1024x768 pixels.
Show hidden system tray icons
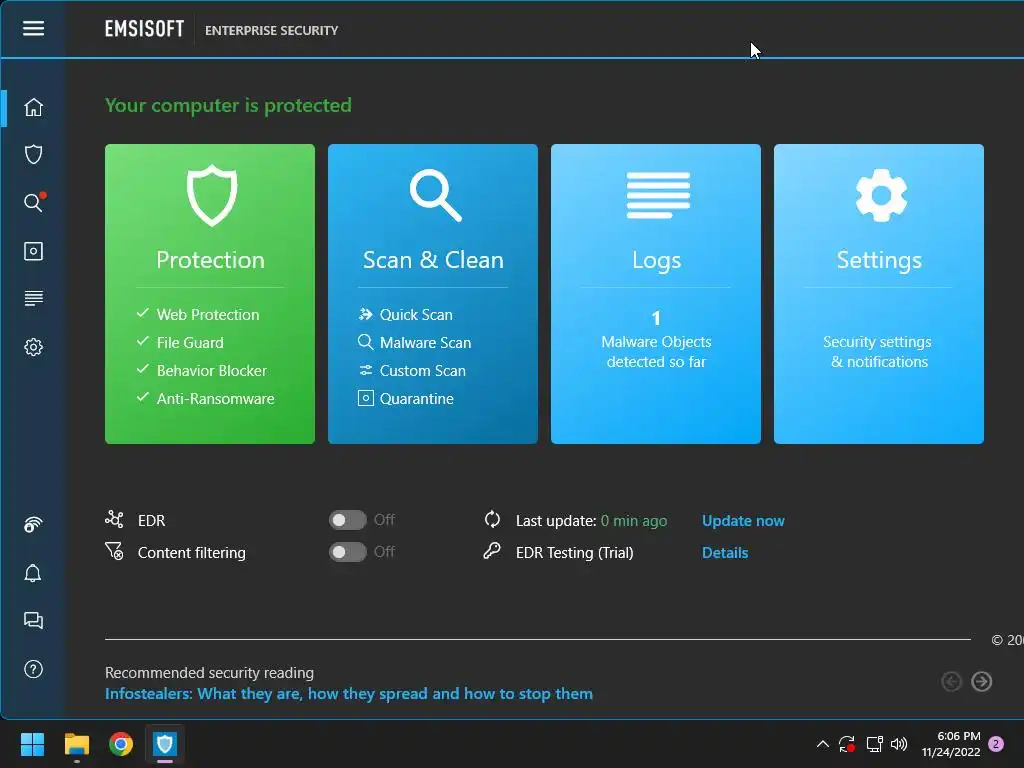823,744
